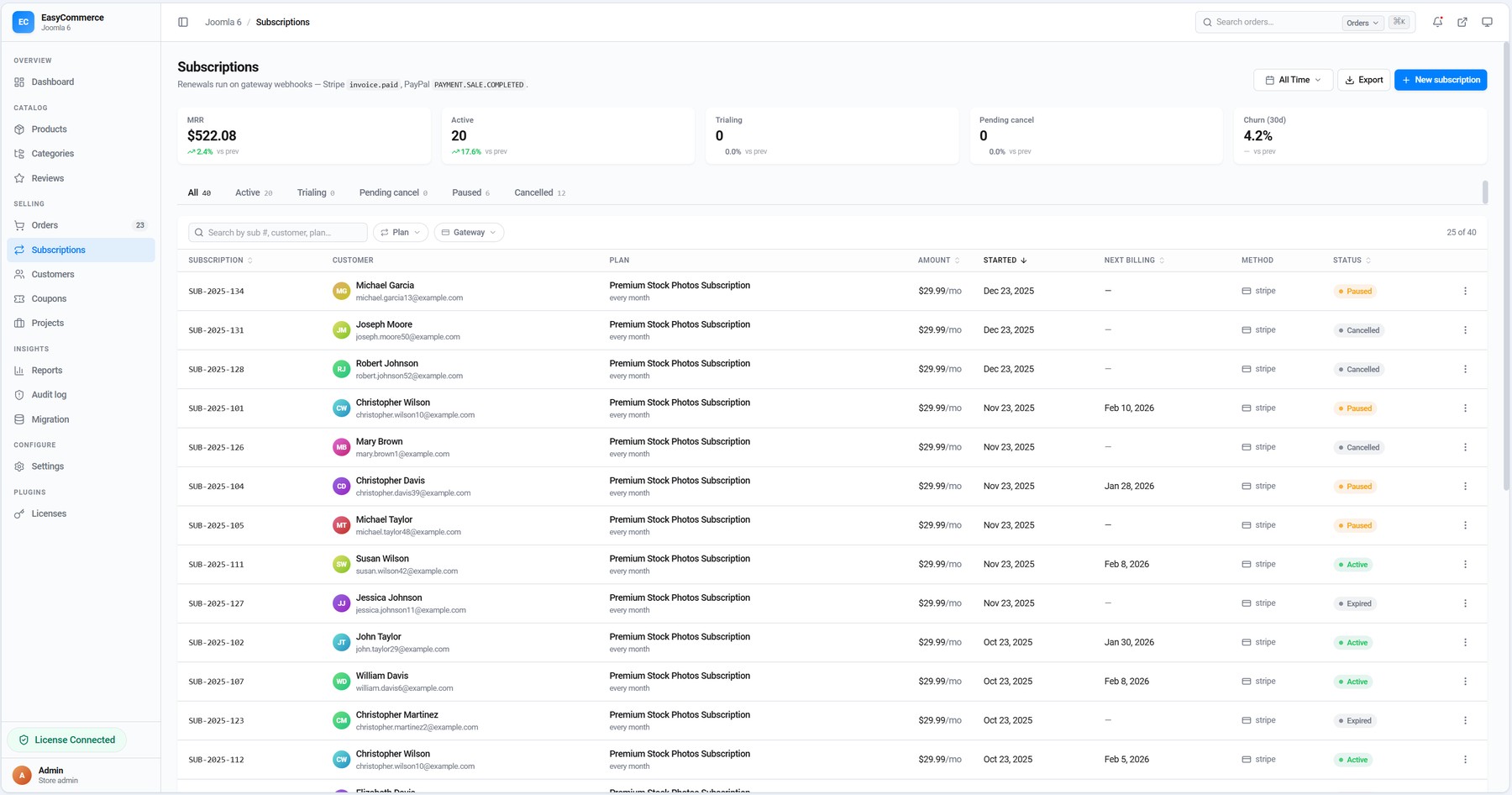Open row menu for SUB-2025-131

click(1465, 330)
